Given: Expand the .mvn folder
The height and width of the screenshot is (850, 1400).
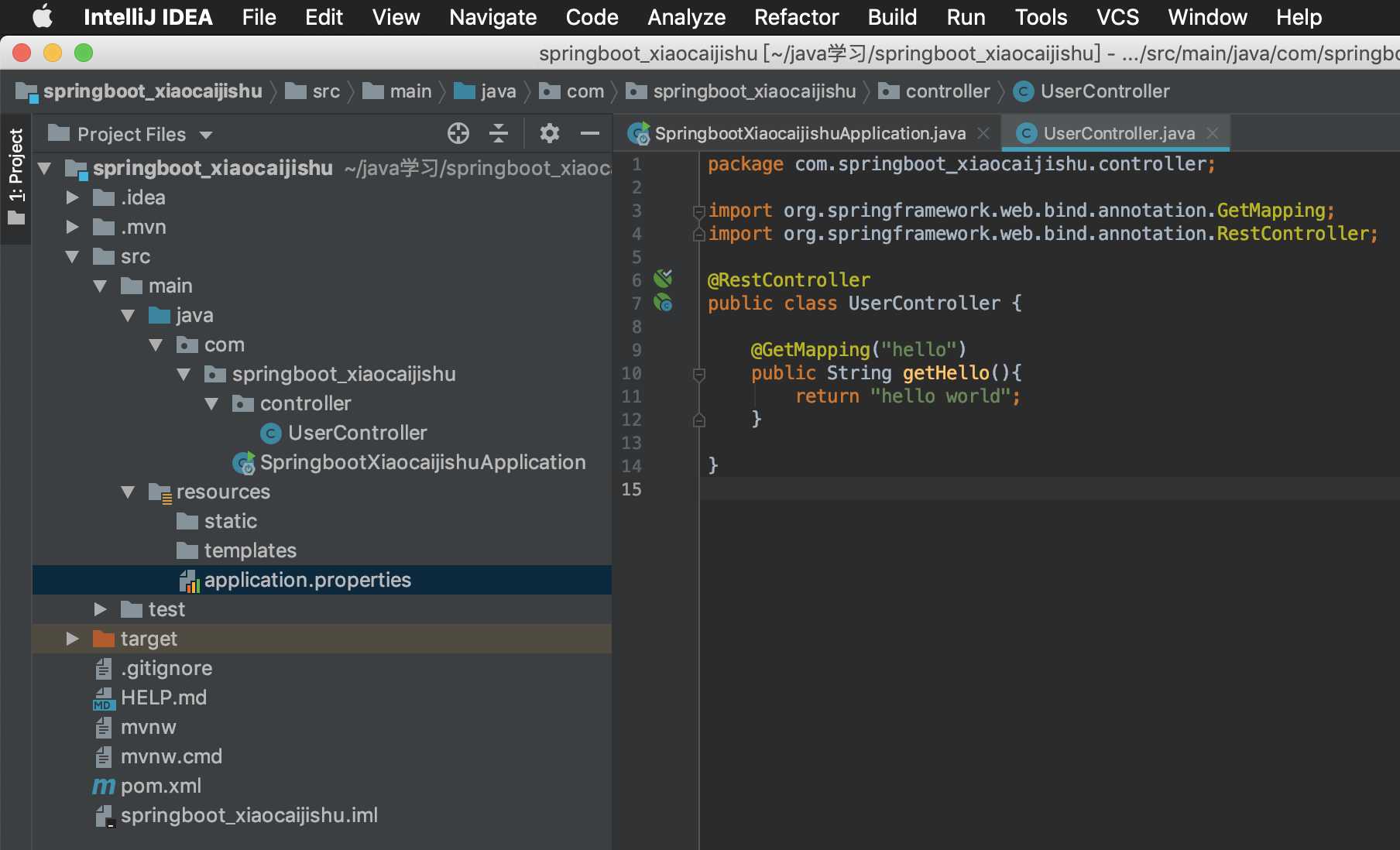Looking at the screenshot, I should (72, 227).
